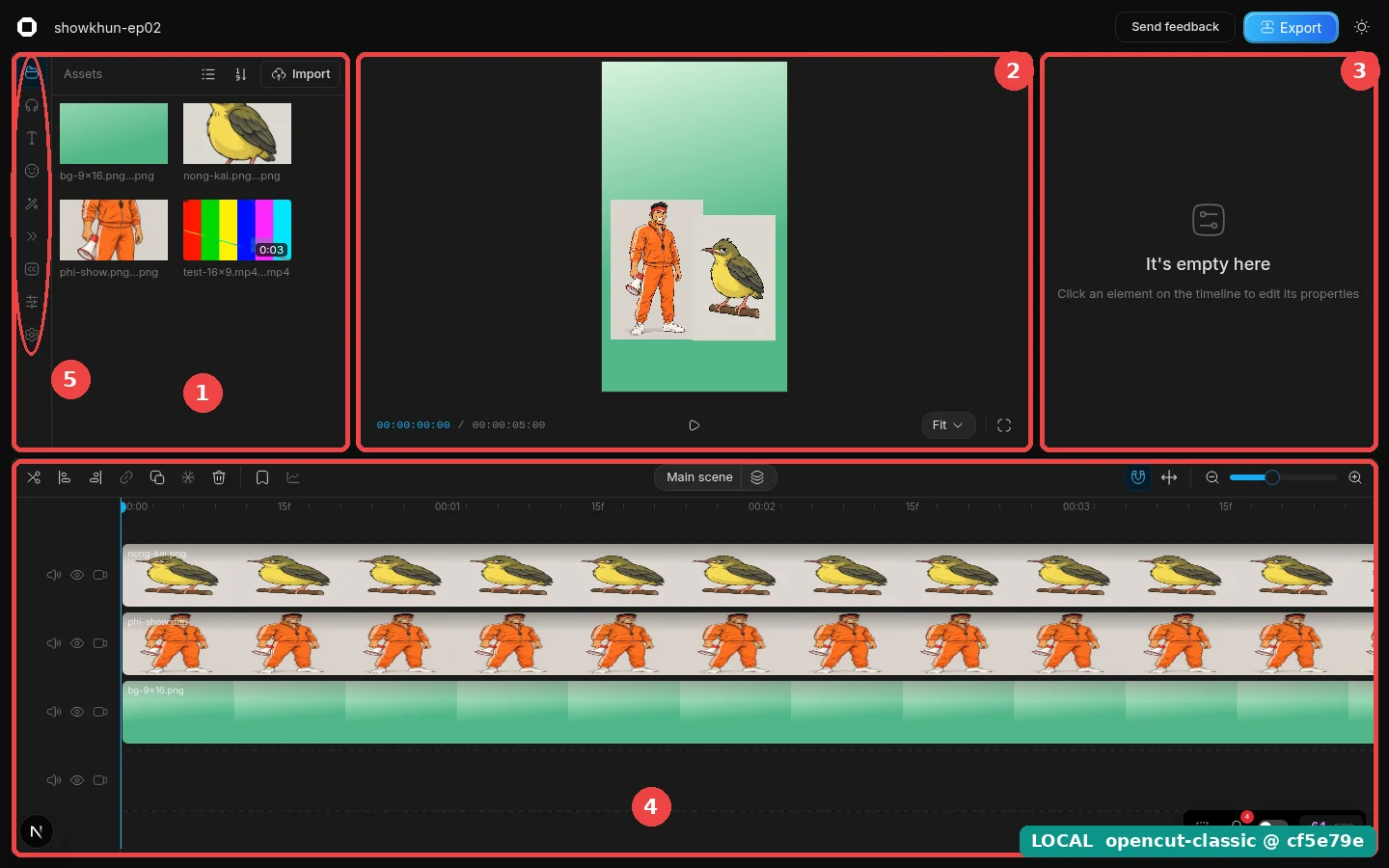Switch assets to list view
1389x868 pixels.
tap(208, 74)
